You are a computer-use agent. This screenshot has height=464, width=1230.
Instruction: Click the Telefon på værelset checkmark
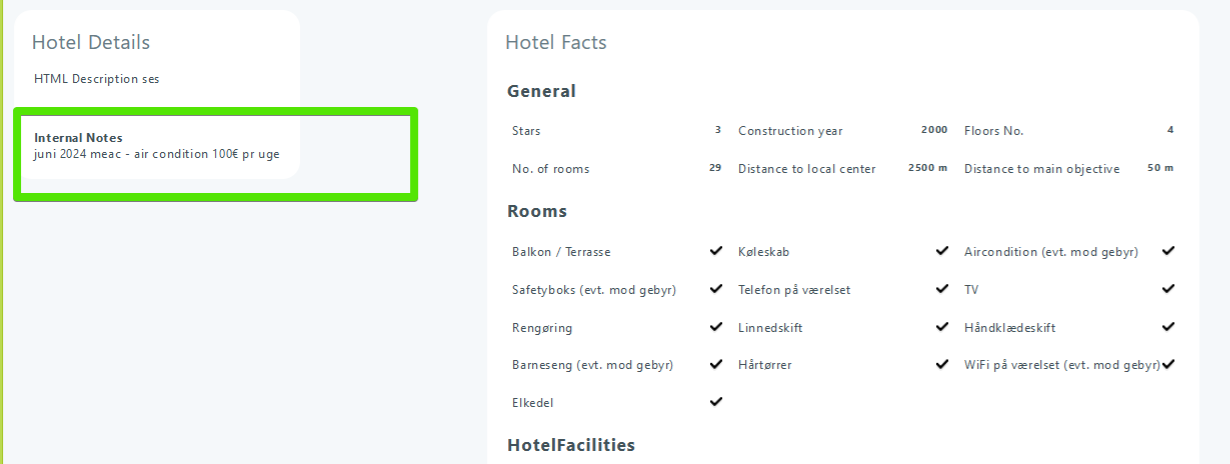[x=942, y=289]
